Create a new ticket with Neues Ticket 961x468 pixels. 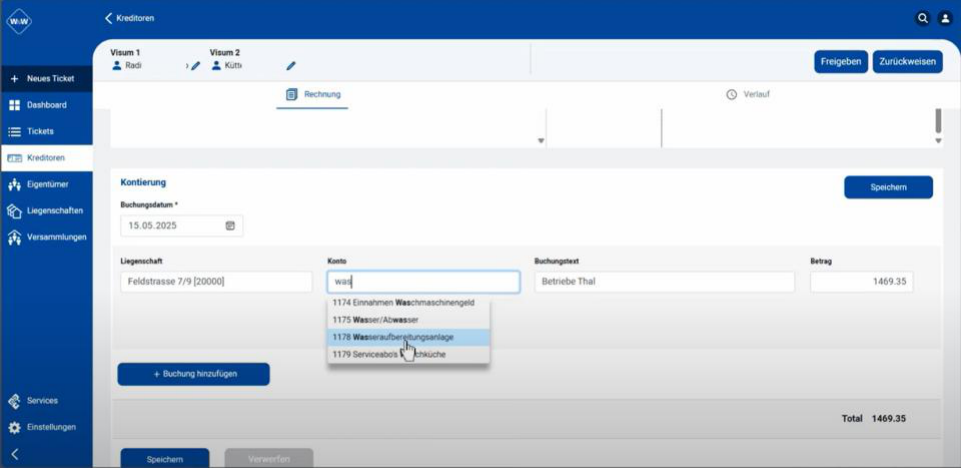click(x=47, y=79)
